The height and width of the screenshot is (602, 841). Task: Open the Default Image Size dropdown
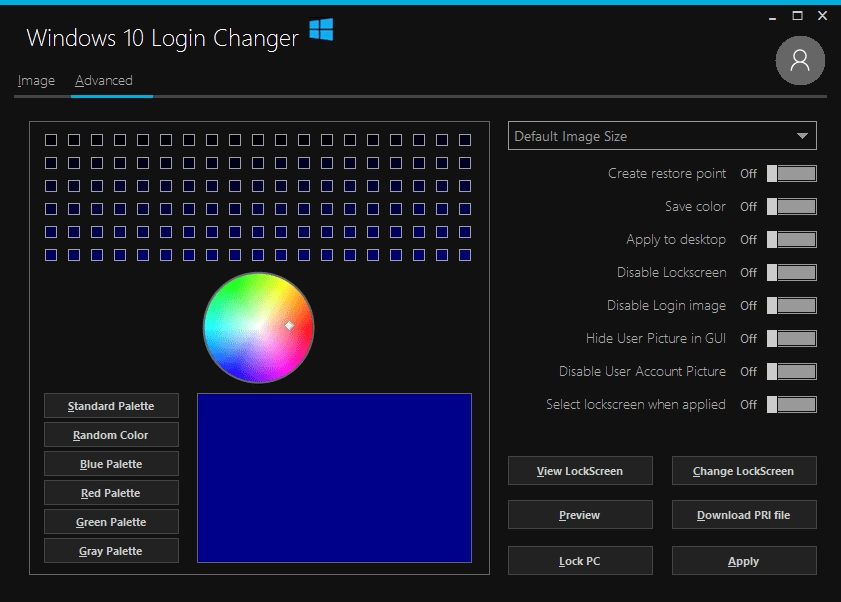click(662, 136)
